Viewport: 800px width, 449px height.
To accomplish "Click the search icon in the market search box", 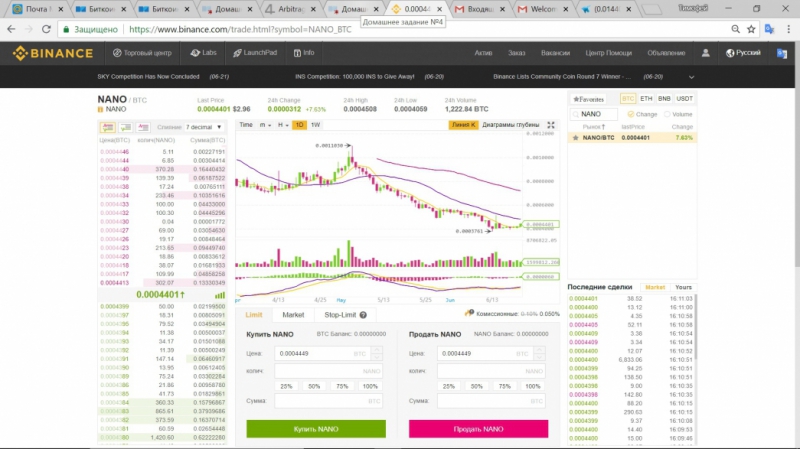I will [x=576, y=114].
